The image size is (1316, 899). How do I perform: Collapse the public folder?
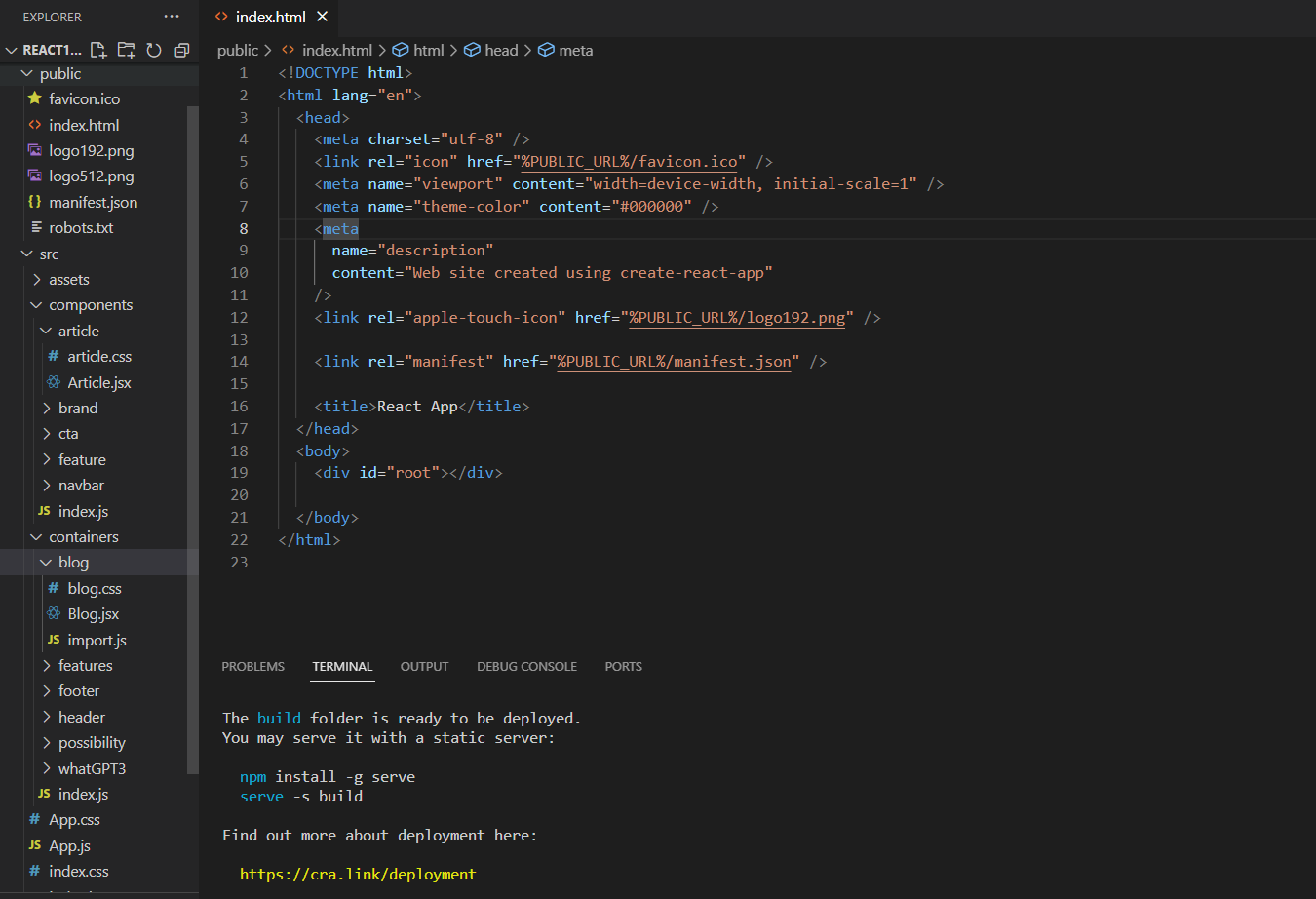click(x=59, y=74)
